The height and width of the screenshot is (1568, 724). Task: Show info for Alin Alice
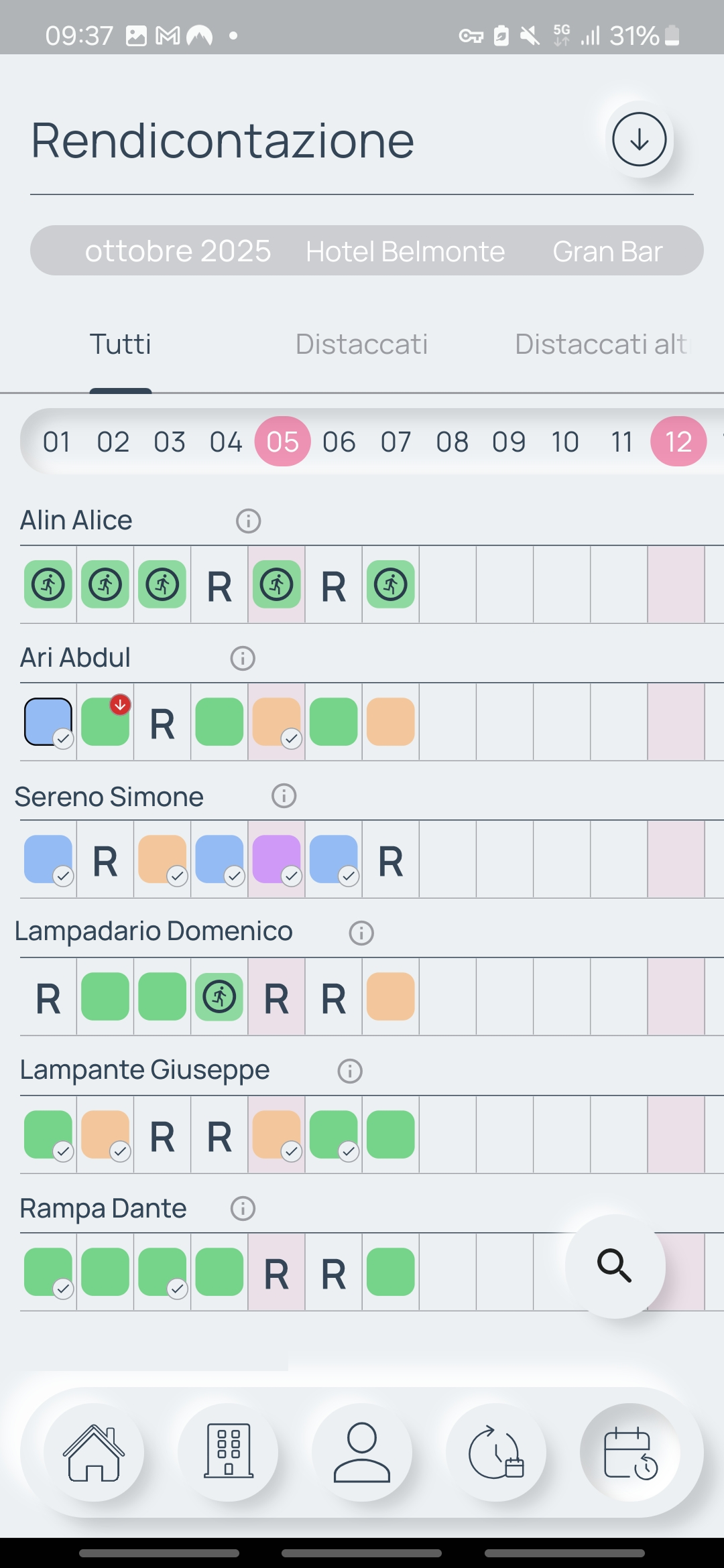click(x=248, y=521)
